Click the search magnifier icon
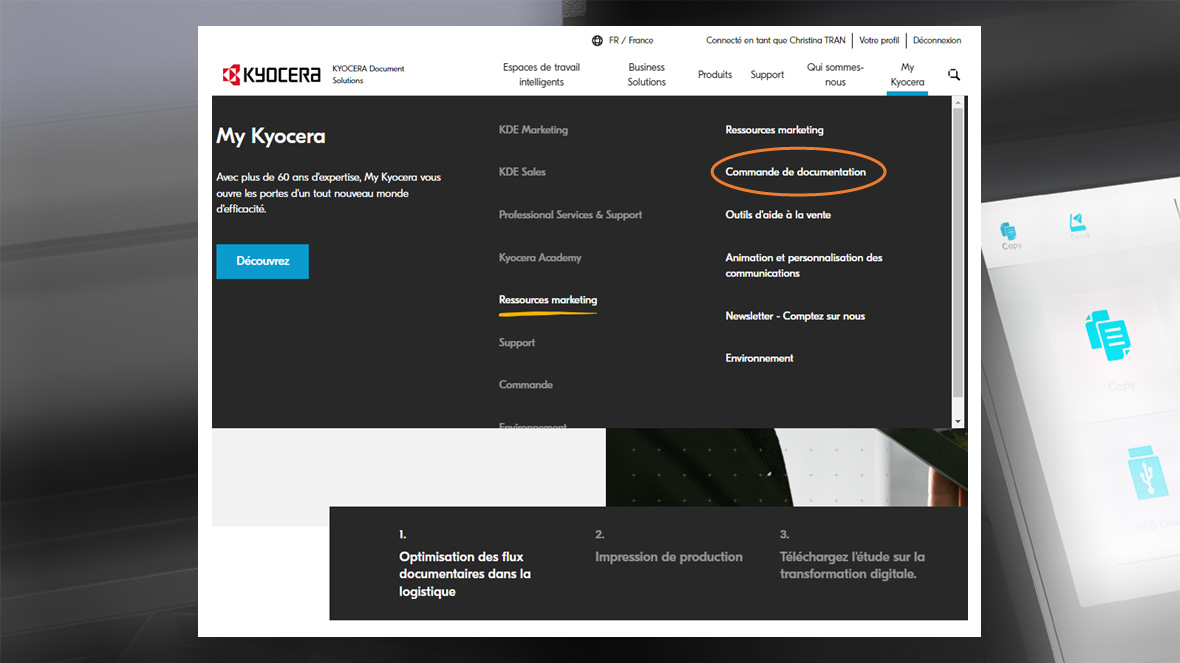Viewport: 1180px width, 663px height. pyautogui.click(x=954, y=75)
